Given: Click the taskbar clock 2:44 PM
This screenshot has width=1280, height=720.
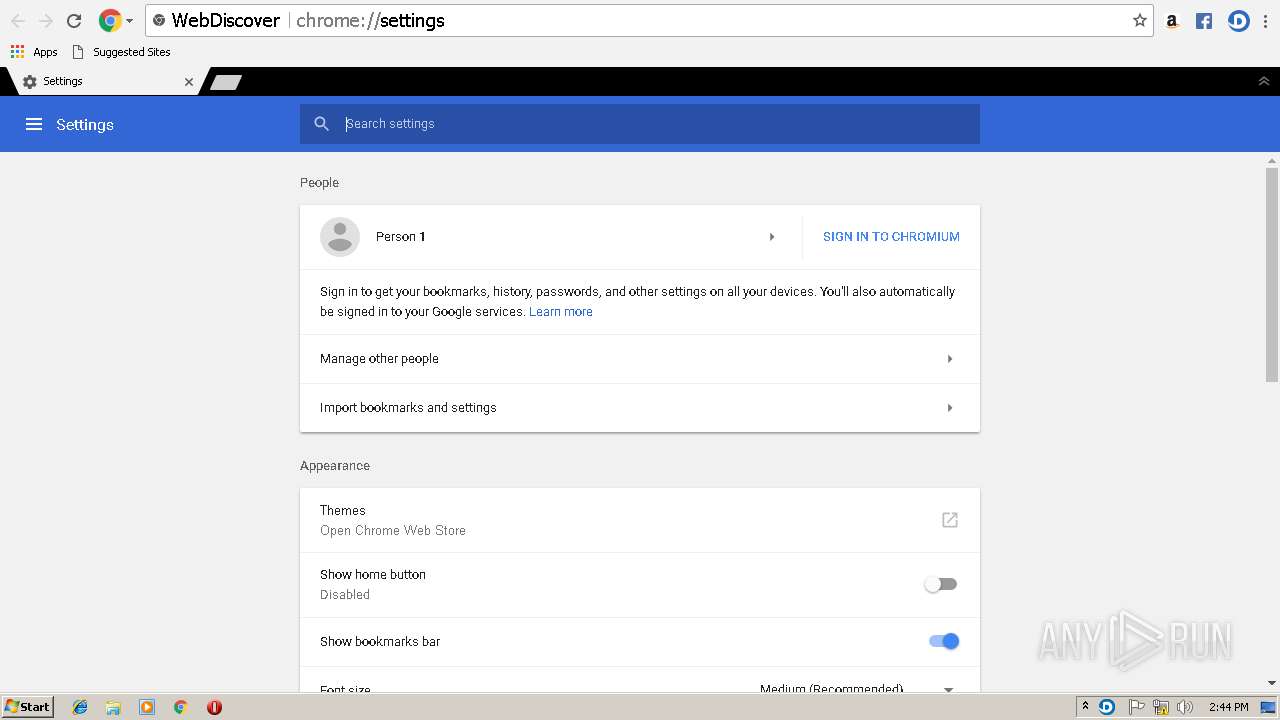Looking at the screenshot, I should click(1228, 707).
